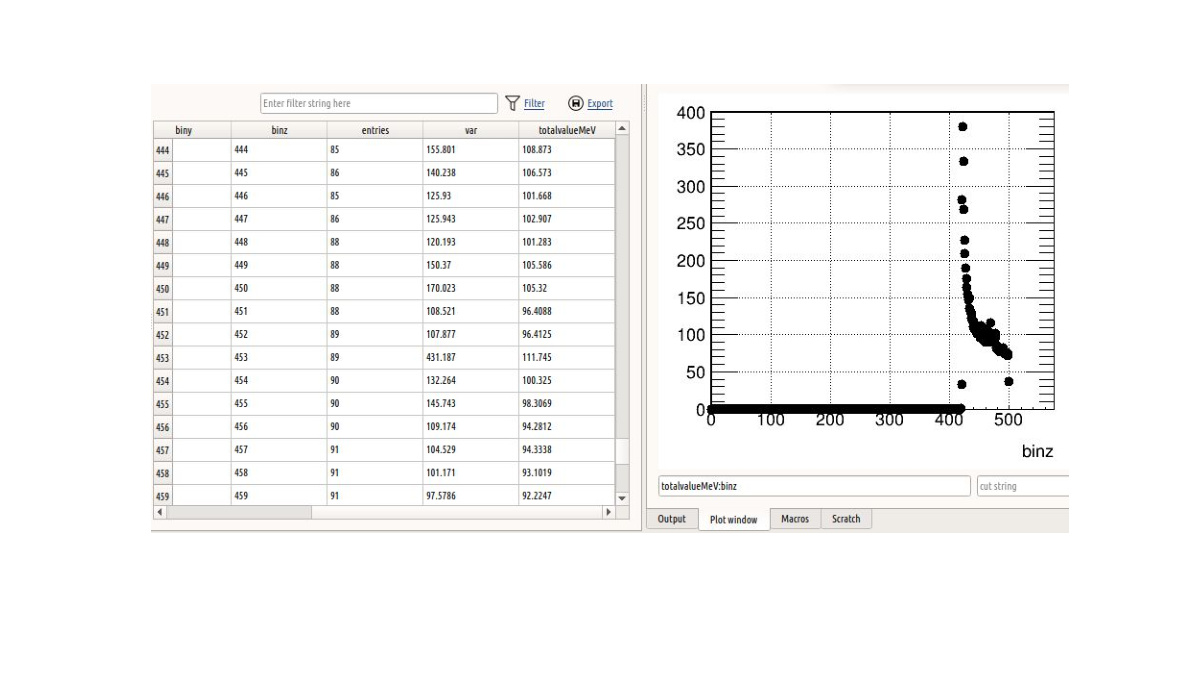Switch to the Output tab

(x=672, y=519)
